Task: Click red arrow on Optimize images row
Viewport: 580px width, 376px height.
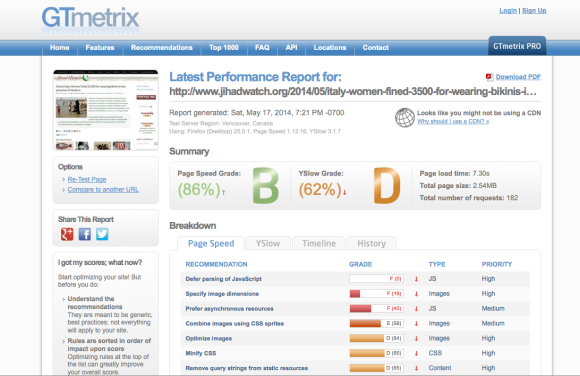Action: pos(417,338)
